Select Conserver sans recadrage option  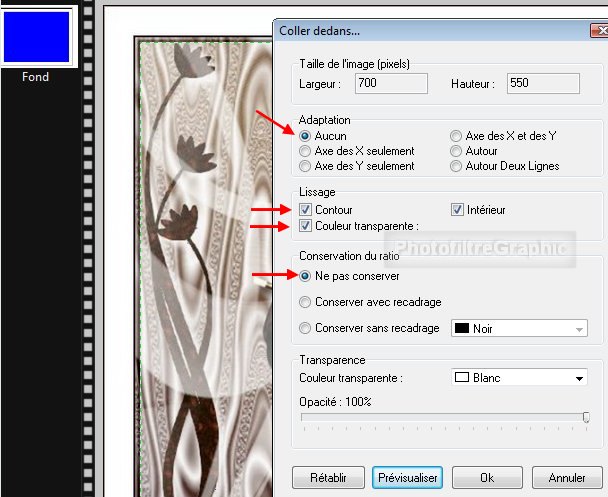point(305,328)
